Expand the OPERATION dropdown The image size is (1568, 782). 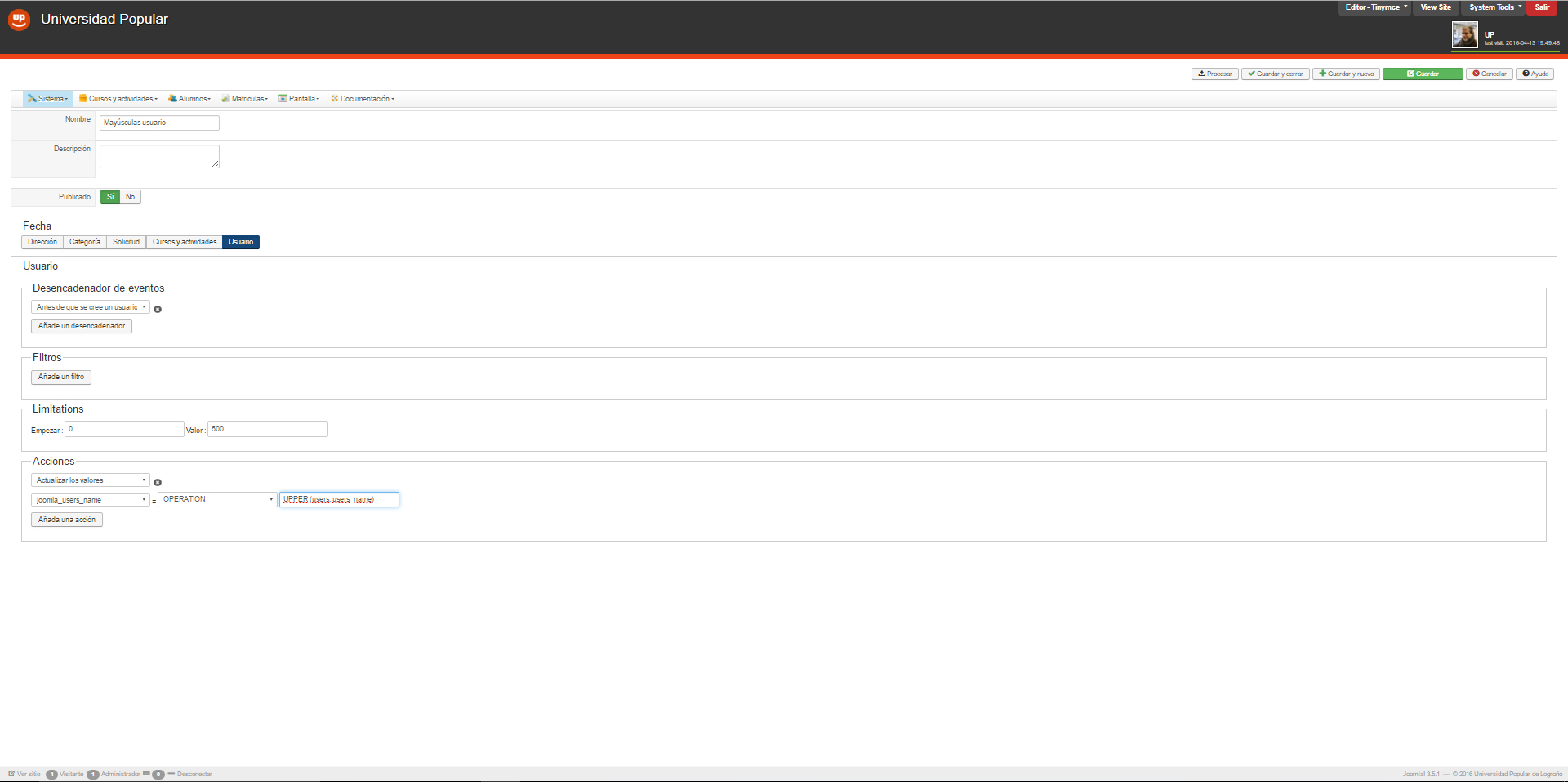pyautogui.click(x=217, y=499)
